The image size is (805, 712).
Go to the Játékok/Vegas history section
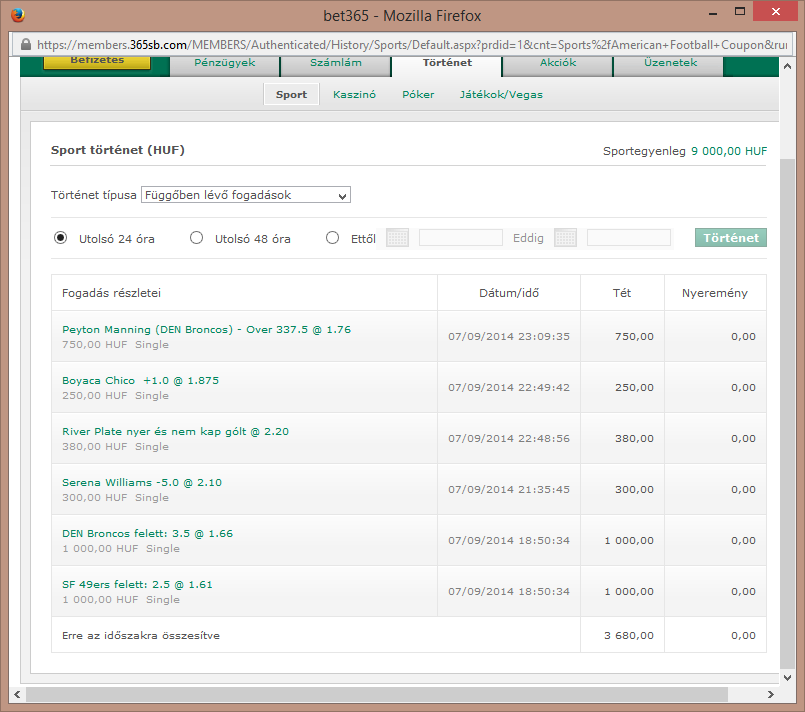(501, 94)
